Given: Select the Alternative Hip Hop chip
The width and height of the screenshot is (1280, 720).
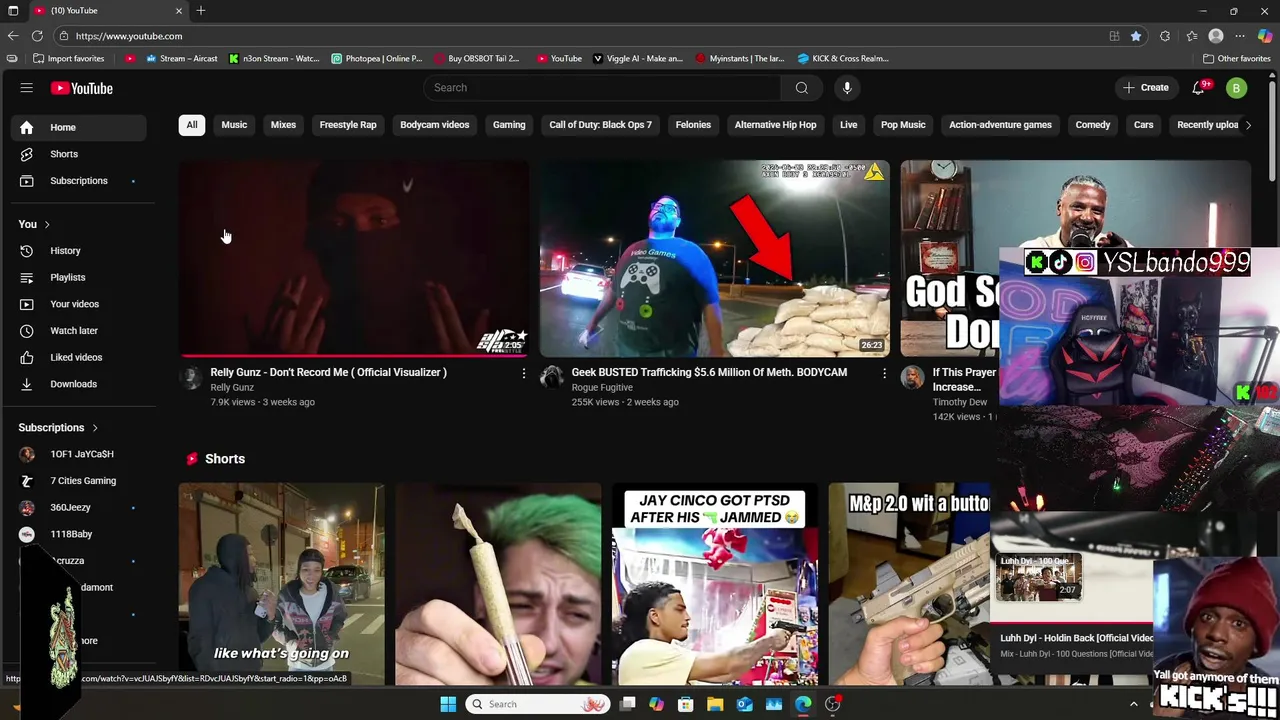Looking at the screenshot, I should tap(775, 125).
